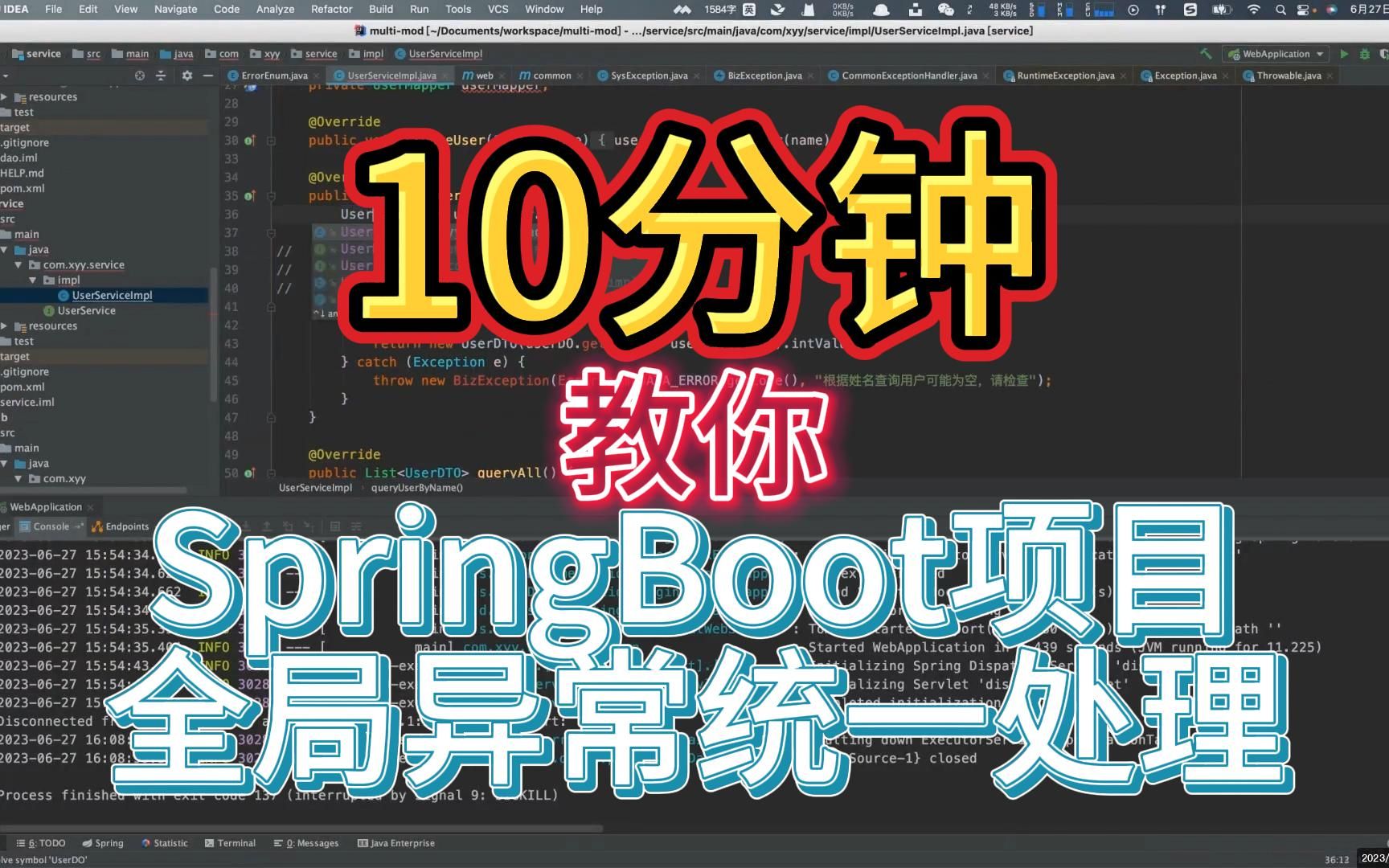1389x868 pixels.
Task: Run WebApplication with the green play icon
Action: coord(1344,54)
